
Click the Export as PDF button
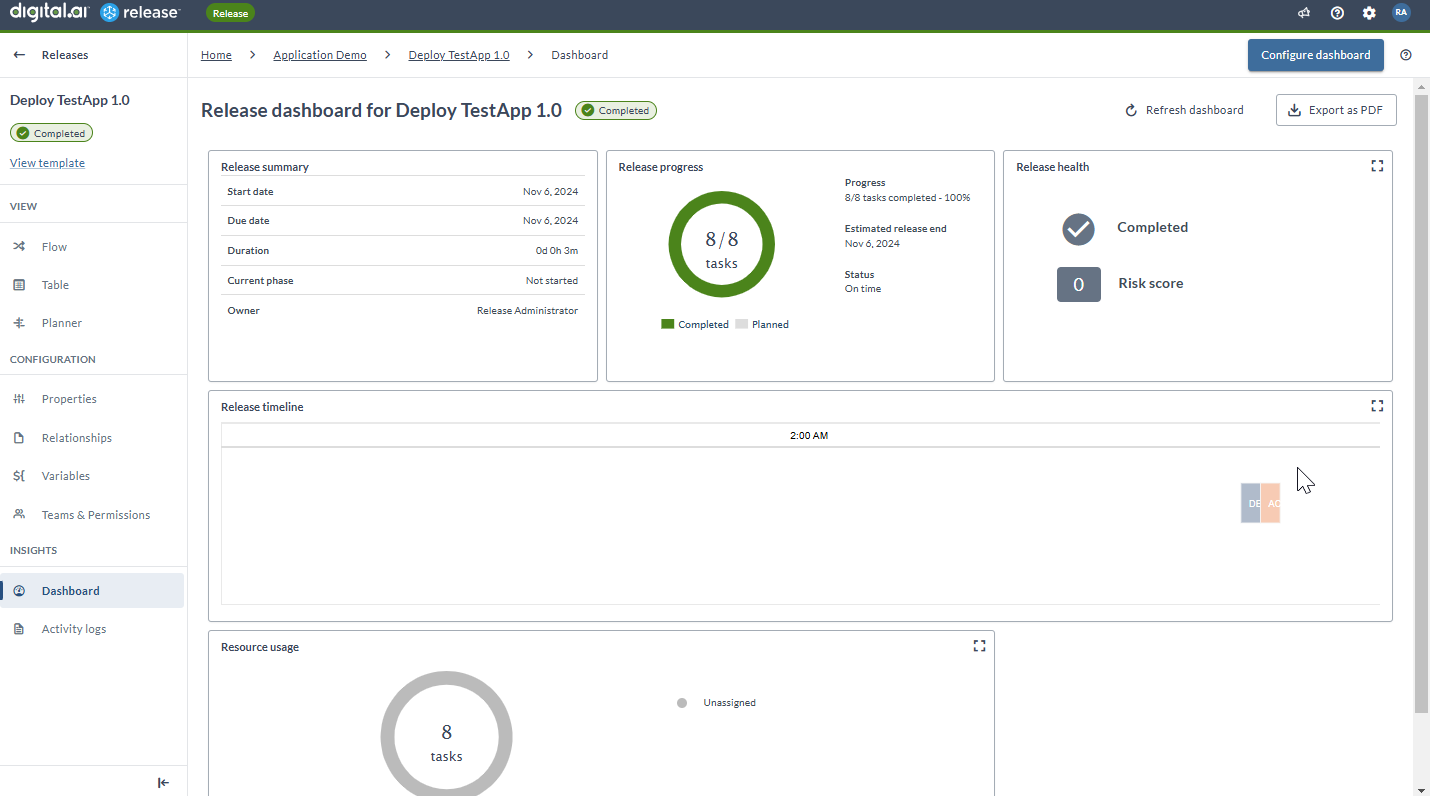[1336, 110]
